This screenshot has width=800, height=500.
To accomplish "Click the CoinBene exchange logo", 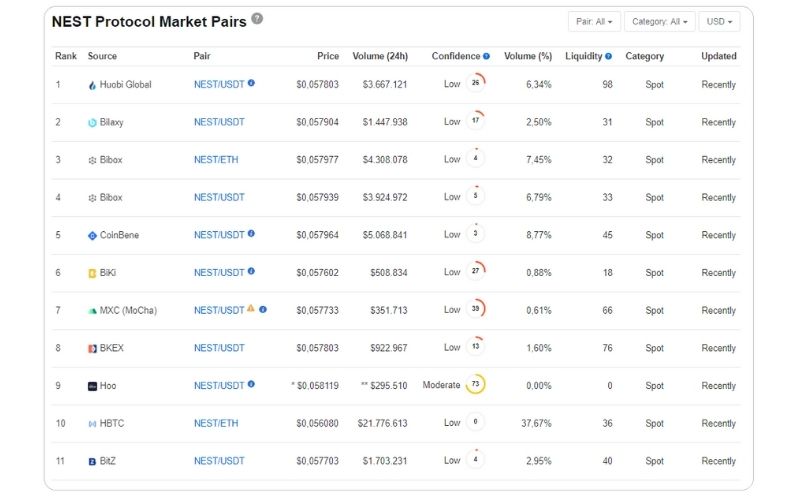I will point(92,236).
